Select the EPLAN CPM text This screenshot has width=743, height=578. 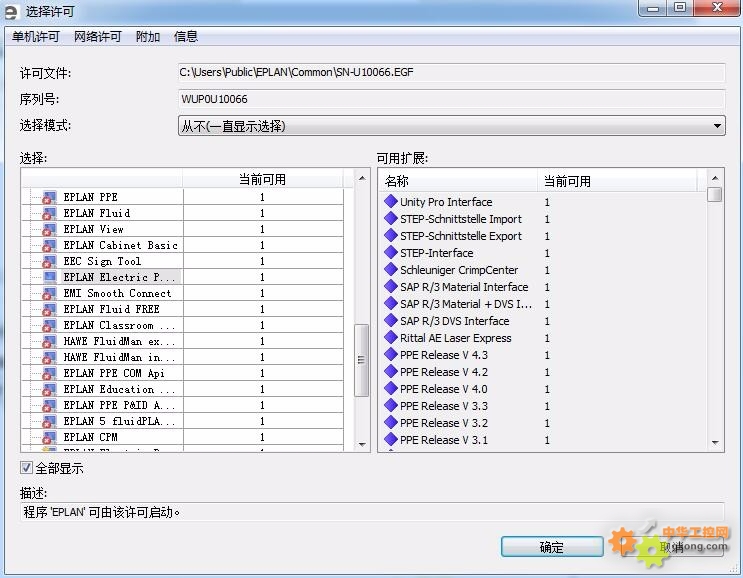(90, 437)
